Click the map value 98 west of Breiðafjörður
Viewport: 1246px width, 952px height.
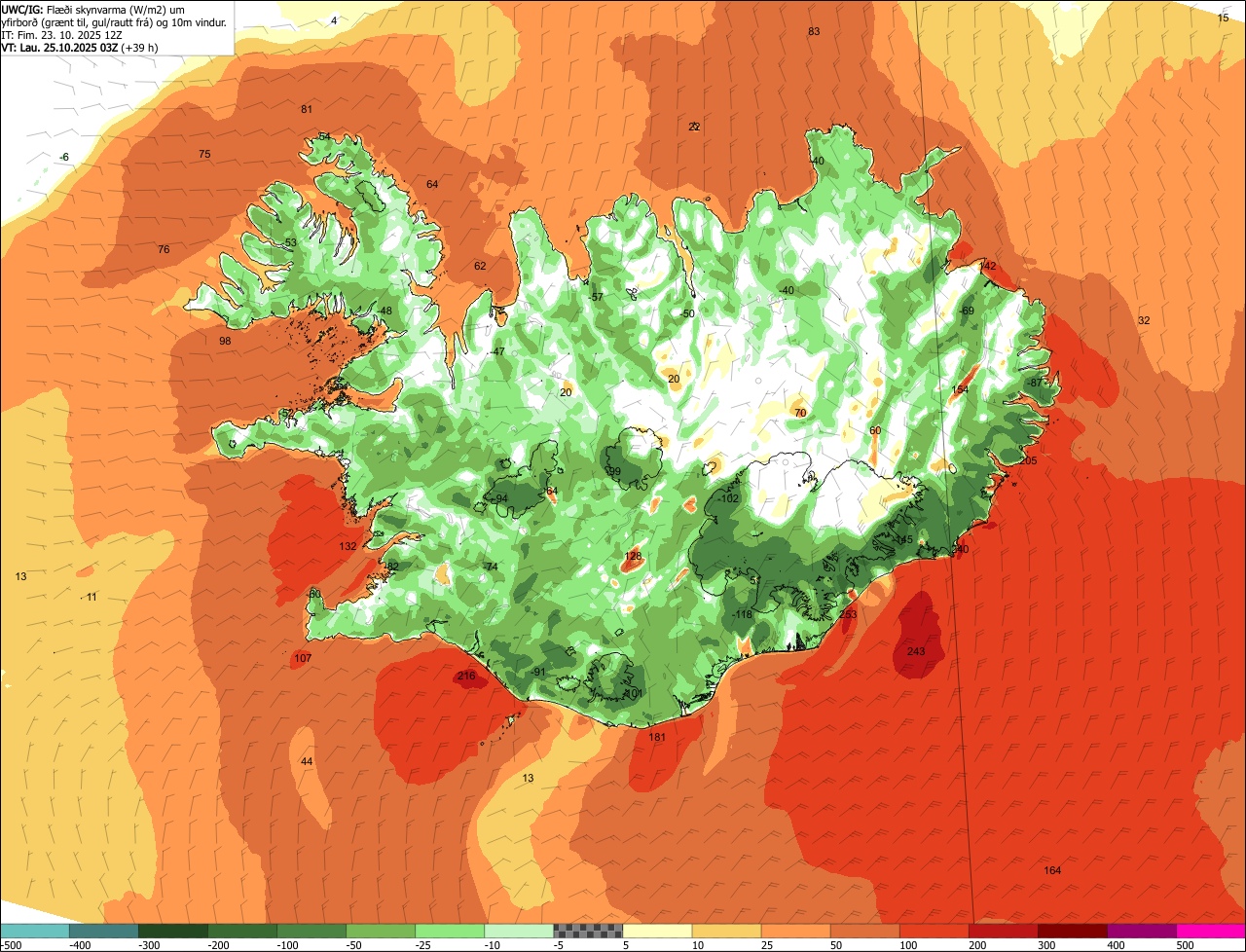[225, 341]
